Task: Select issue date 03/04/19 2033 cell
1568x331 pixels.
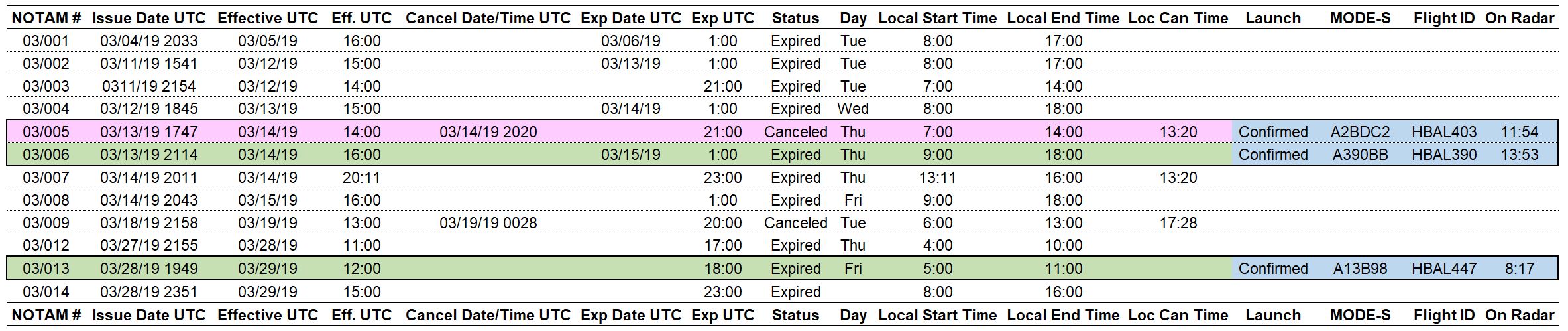Action: tap(149, 41)
